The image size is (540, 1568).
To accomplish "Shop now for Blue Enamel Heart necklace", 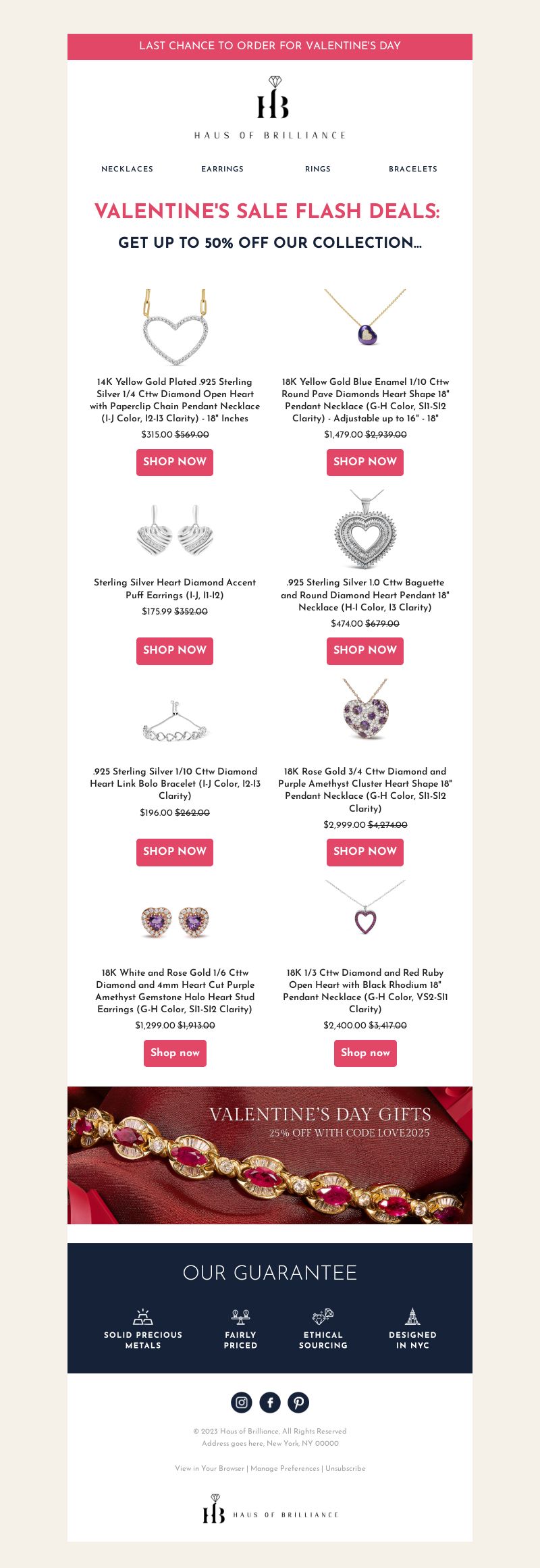I will click(x=365, y=462).
